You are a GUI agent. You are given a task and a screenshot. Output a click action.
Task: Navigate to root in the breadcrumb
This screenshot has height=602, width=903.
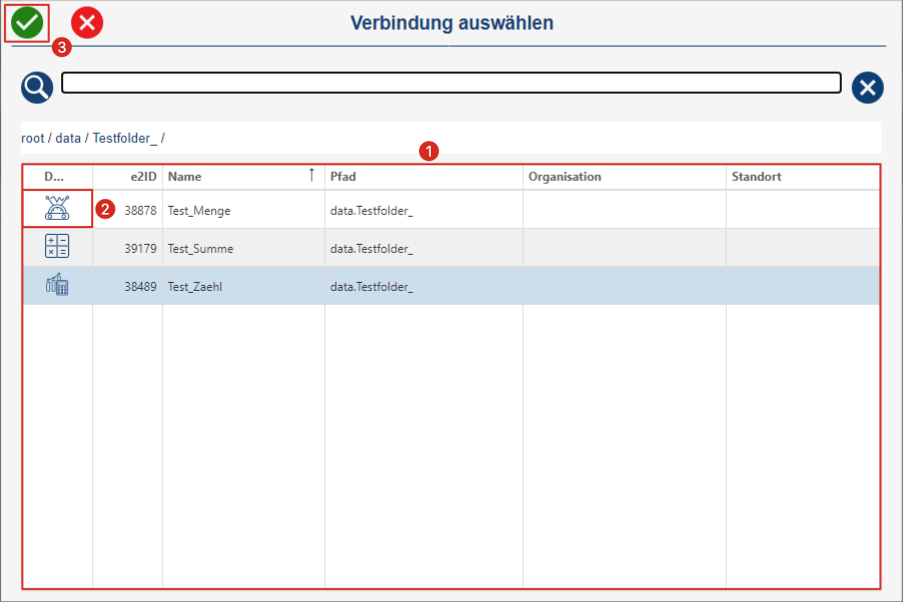[x=32, y=138]
